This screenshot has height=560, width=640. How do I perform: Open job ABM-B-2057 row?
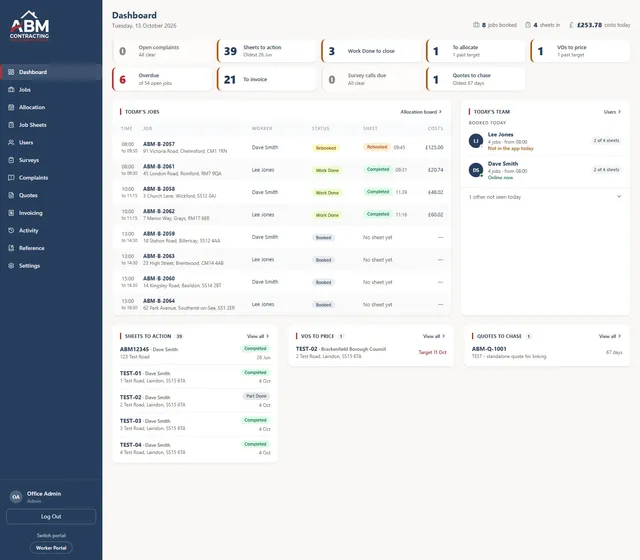tap(282, 147)
